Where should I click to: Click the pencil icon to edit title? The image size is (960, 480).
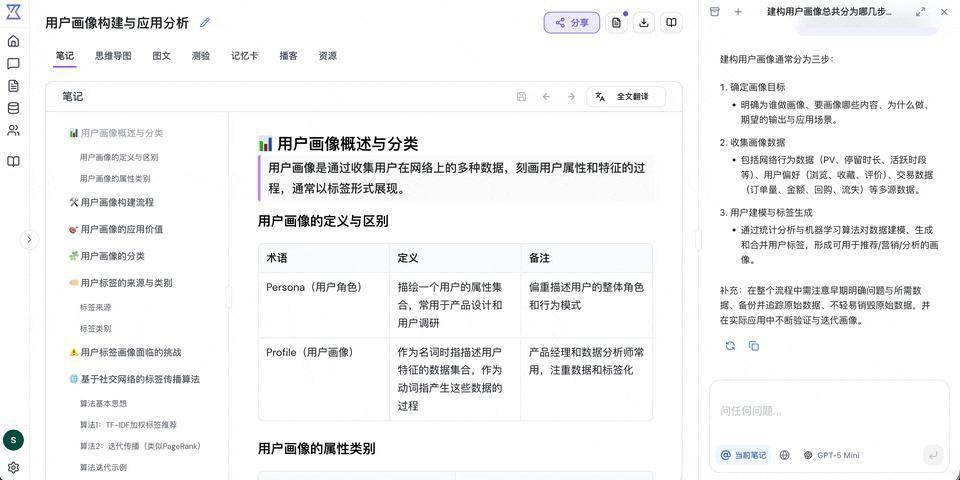(204, 23)
